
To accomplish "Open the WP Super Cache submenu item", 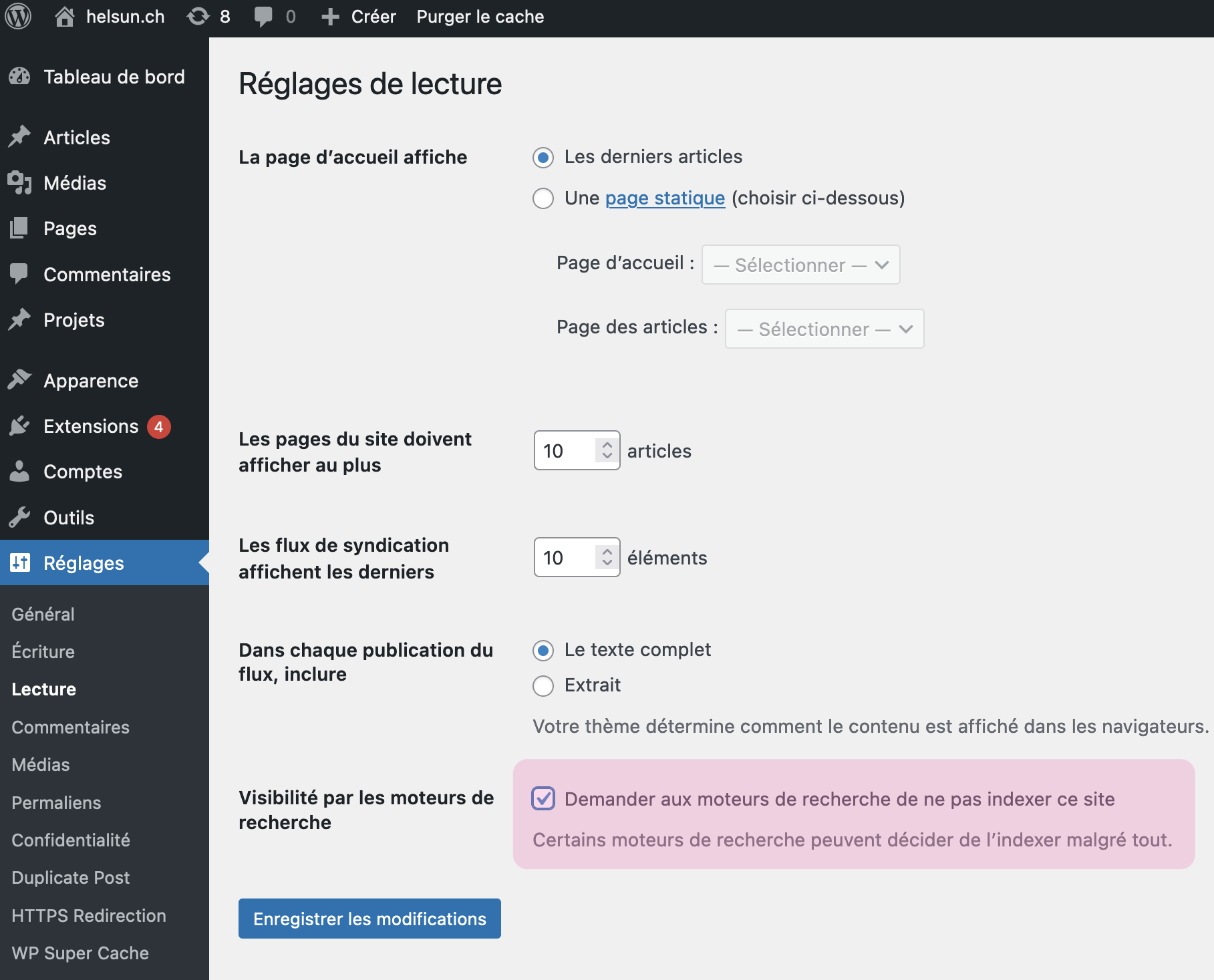I will pos(80,953).
